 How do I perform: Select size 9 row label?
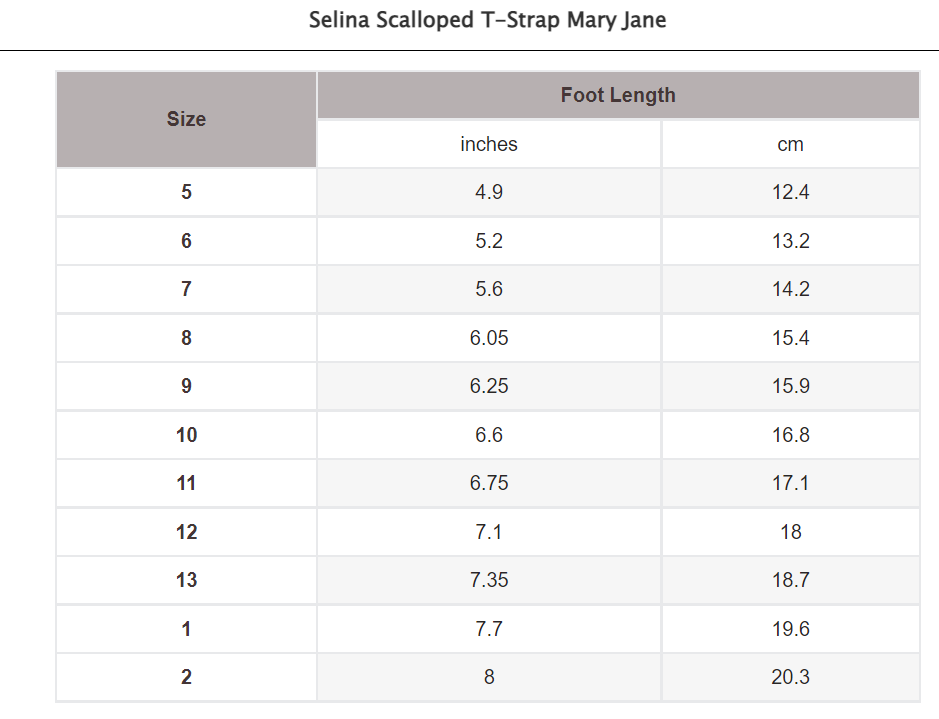pyautogui.click(x=186, y=386)
